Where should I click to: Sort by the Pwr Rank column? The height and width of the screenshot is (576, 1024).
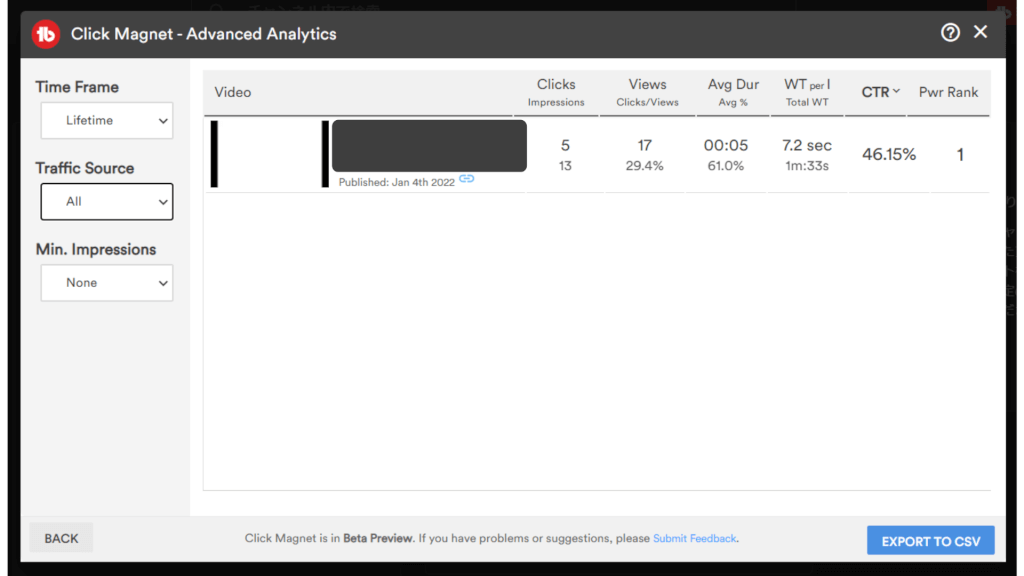tap(948, 92)
